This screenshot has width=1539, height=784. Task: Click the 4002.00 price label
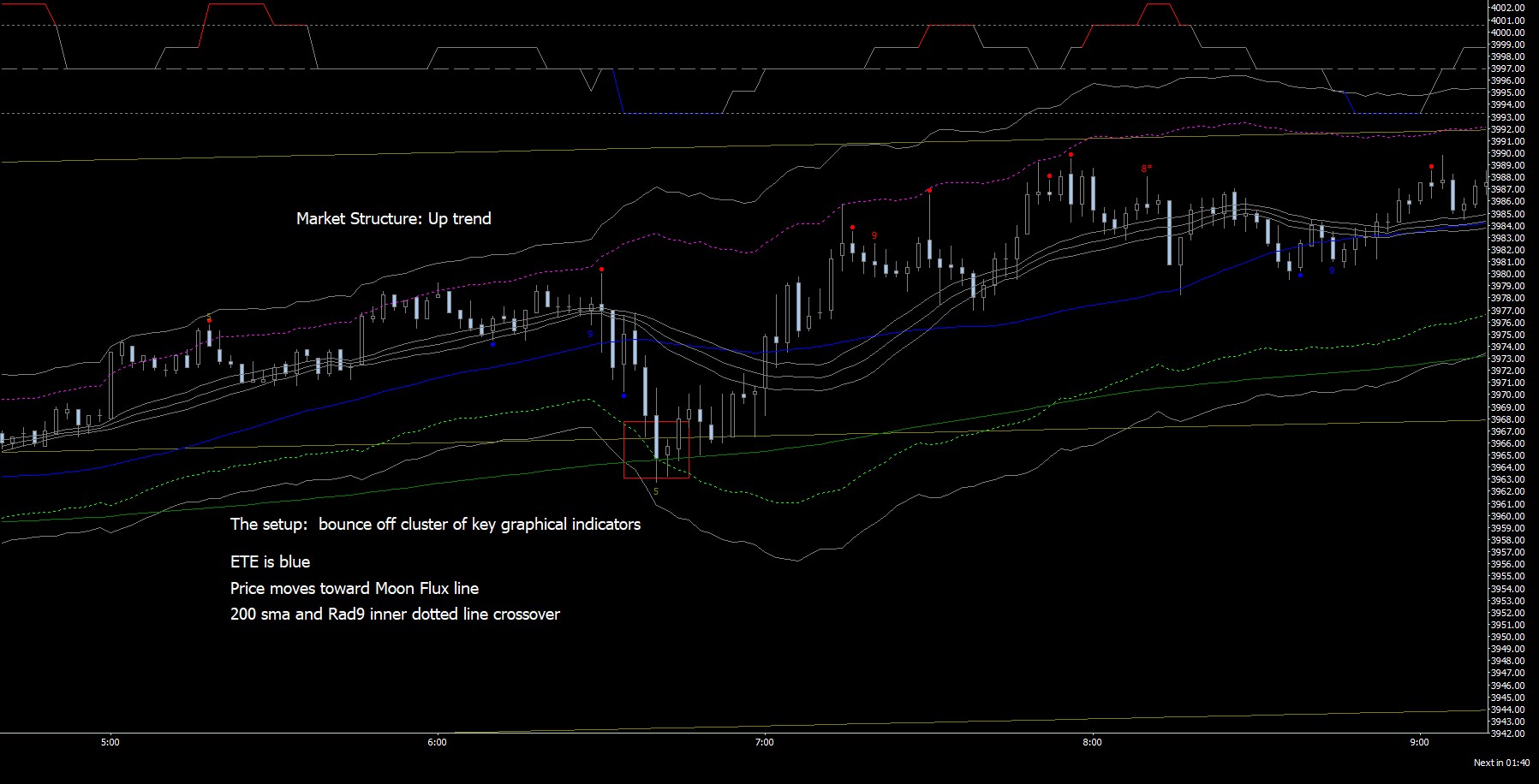(x=1507, y=8)
